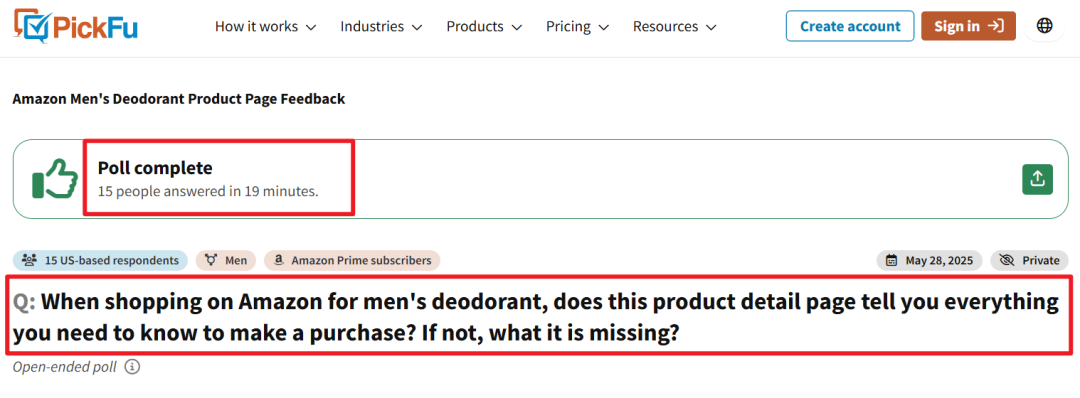Click the gender icon in Men tag
The width and height of the screenshot is (1080, 398).
pyautogui.click(x=211, y=260)
